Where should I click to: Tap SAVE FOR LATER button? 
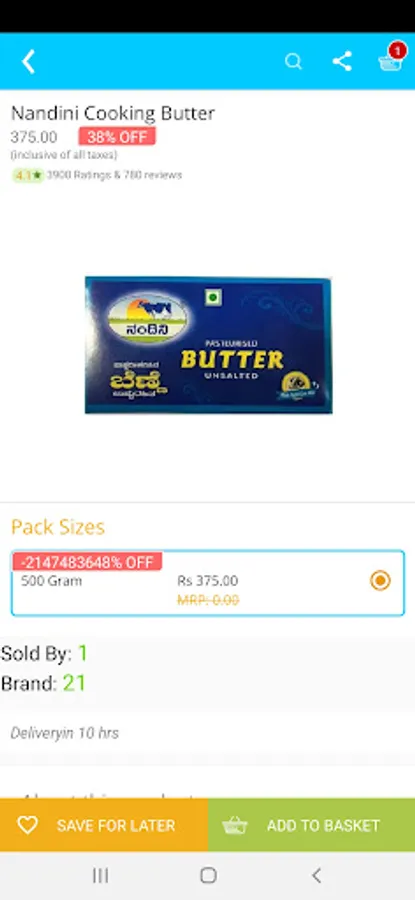pos(104,825)
